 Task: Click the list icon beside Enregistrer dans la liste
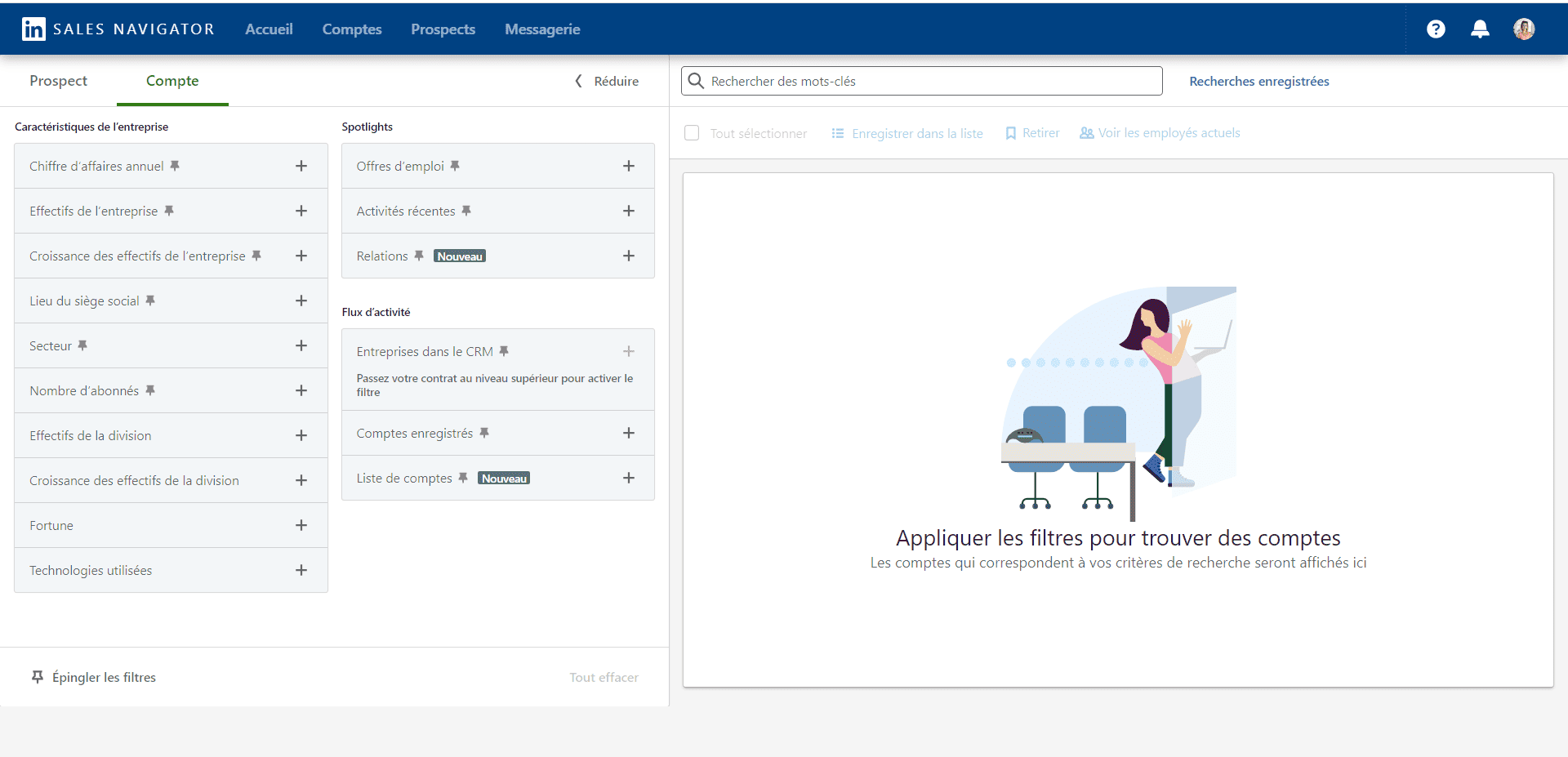(x=838, y=133)
